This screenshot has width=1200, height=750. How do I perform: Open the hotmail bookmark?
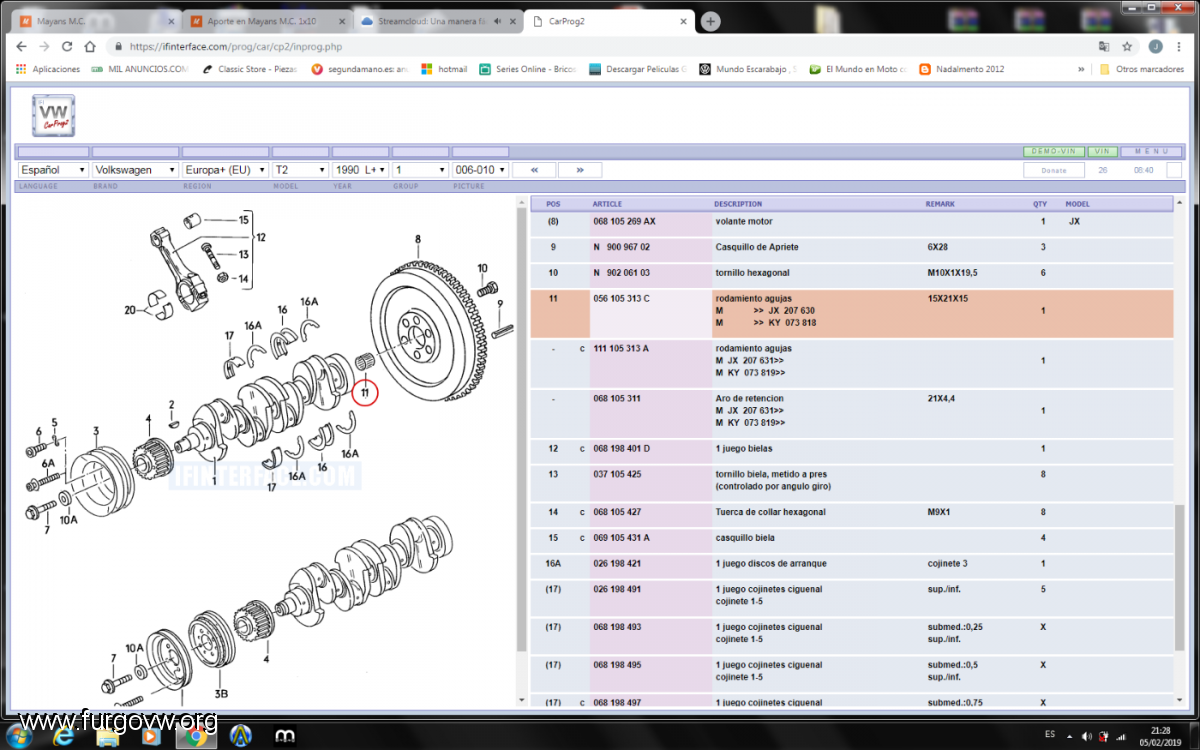(444, 69)
